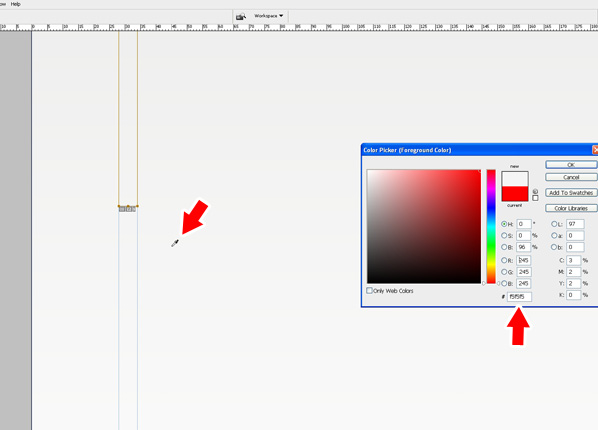Viewport: 598px width, 430px height.
Task: Click the R value field
Action: pos(524,260)
